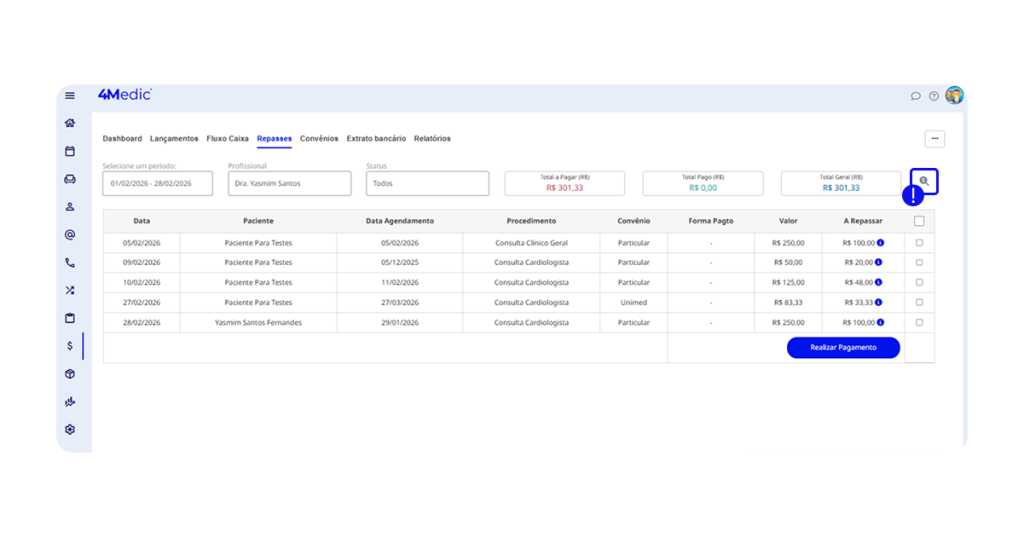Open the phone icon in sidebar

pos(70,263)
